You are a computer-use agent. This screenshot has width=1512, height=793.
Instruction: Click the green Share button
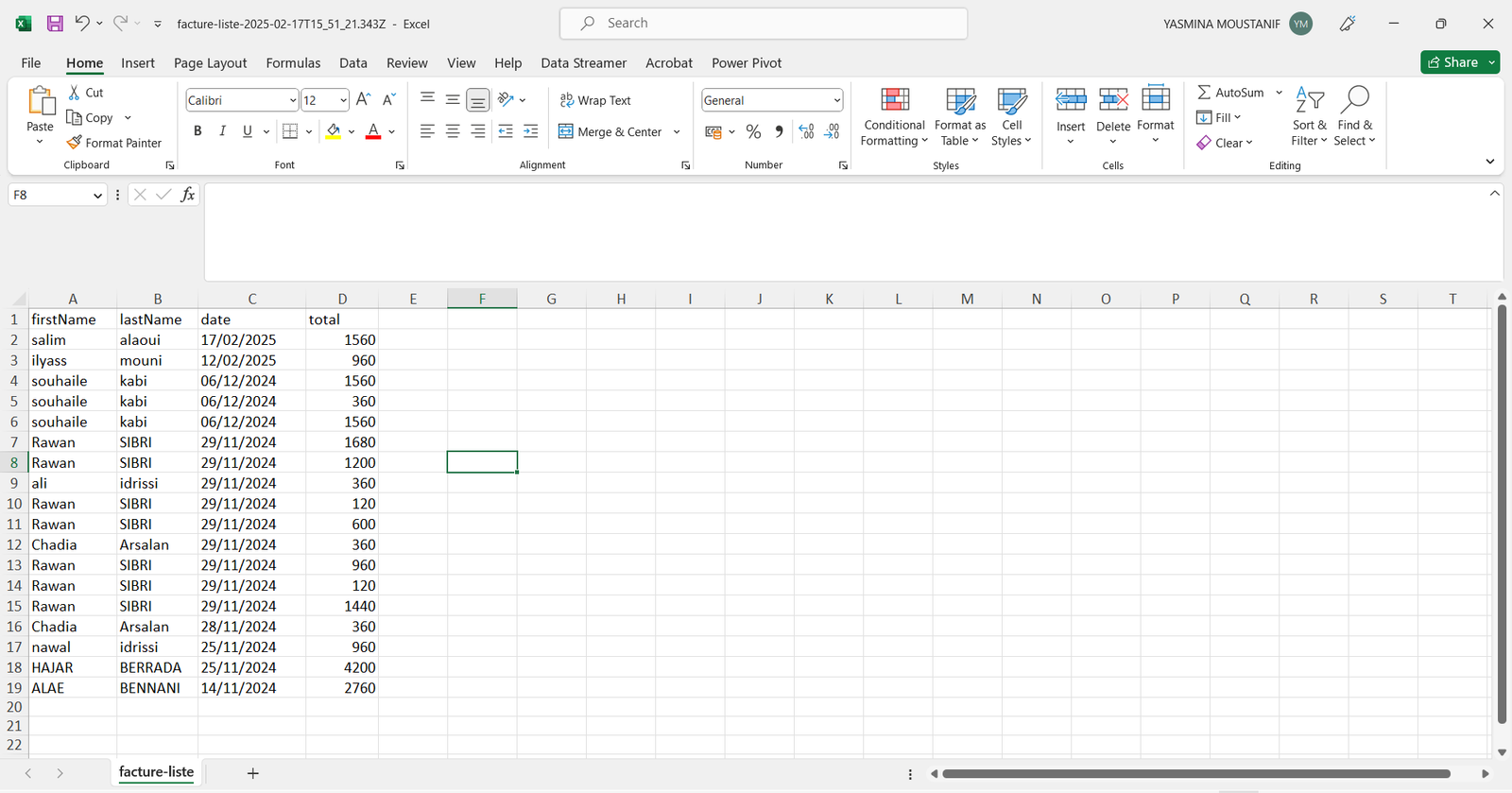click(x=1452, y=62)
